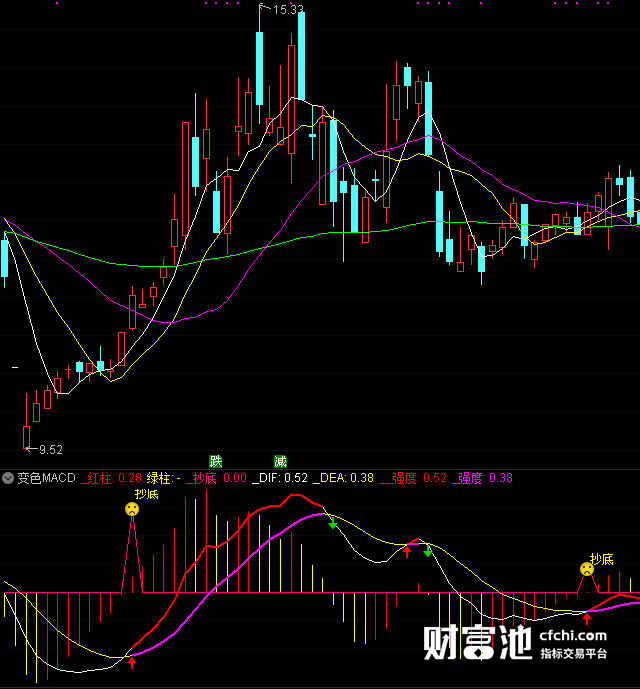Select the green 跌 signal marker

[x=216, y=461]
